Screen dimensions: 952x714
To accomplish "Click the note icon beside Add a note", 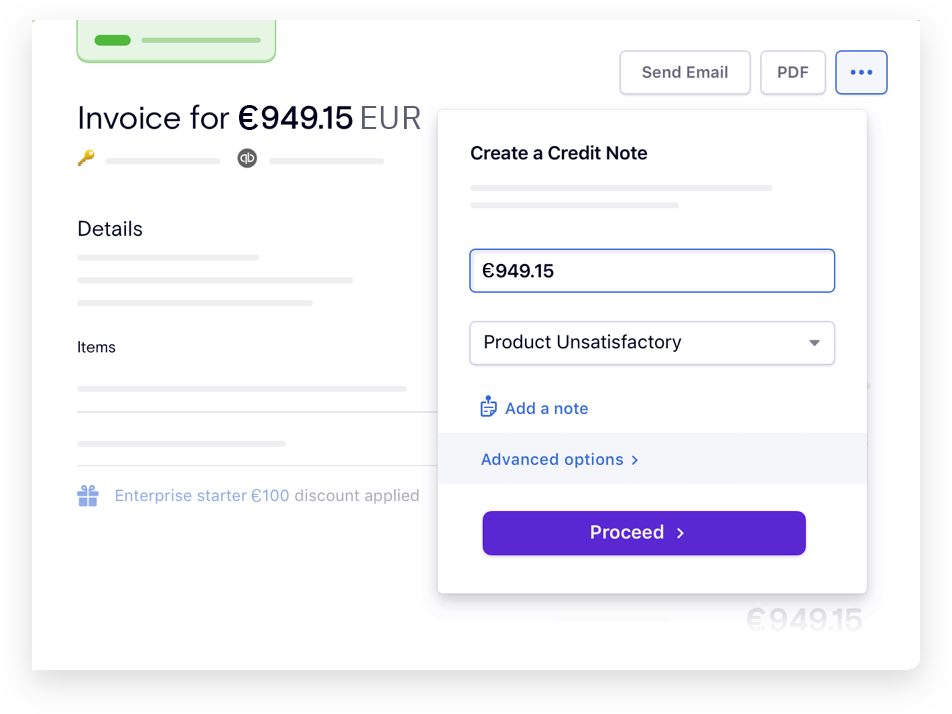I will 488,406.
